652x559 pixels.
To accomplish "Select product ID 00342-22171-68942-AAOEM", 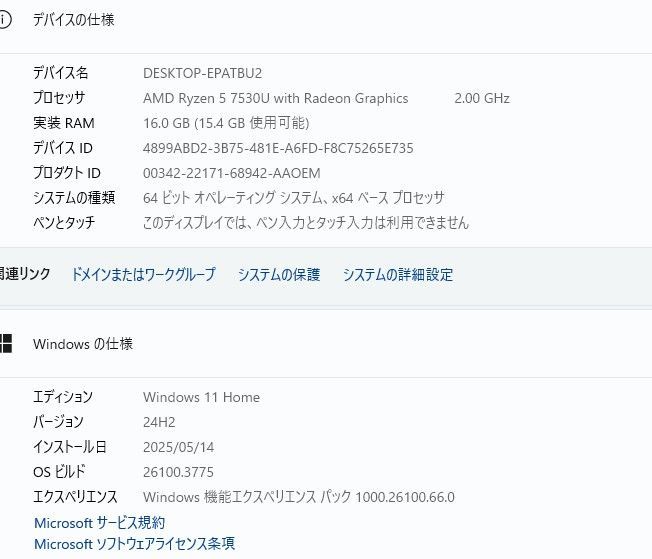I will coord(232,173).
